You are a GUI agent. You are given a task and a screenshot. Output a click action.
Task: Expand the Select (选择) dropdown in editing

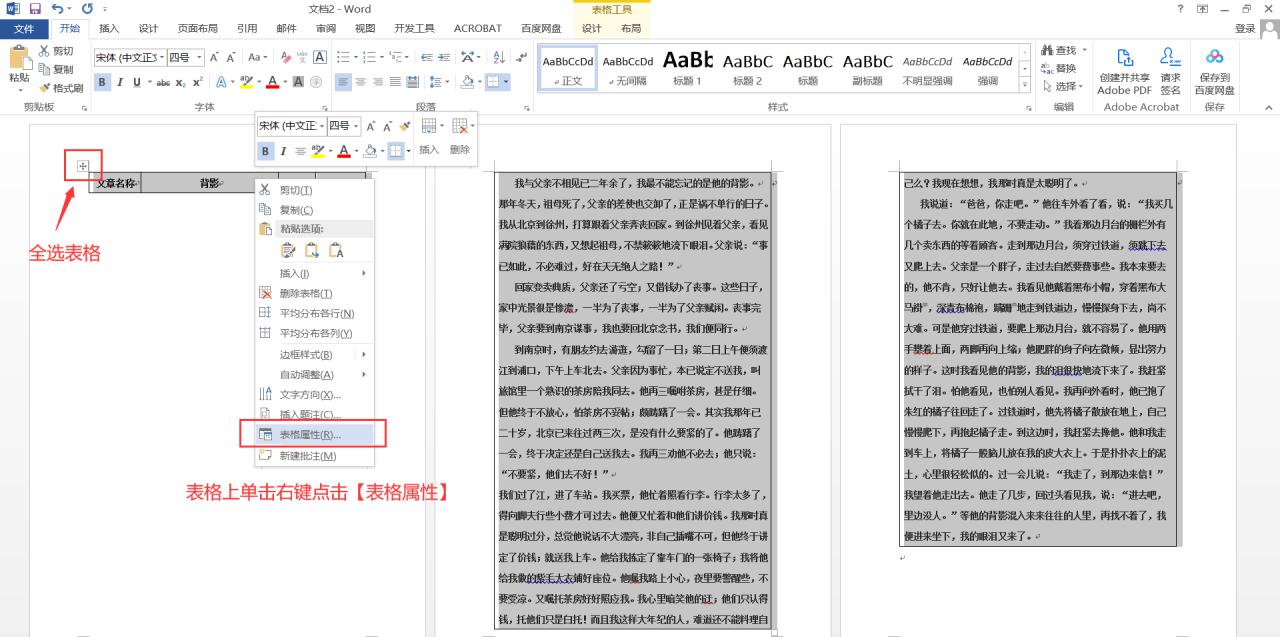point(1081,86)
